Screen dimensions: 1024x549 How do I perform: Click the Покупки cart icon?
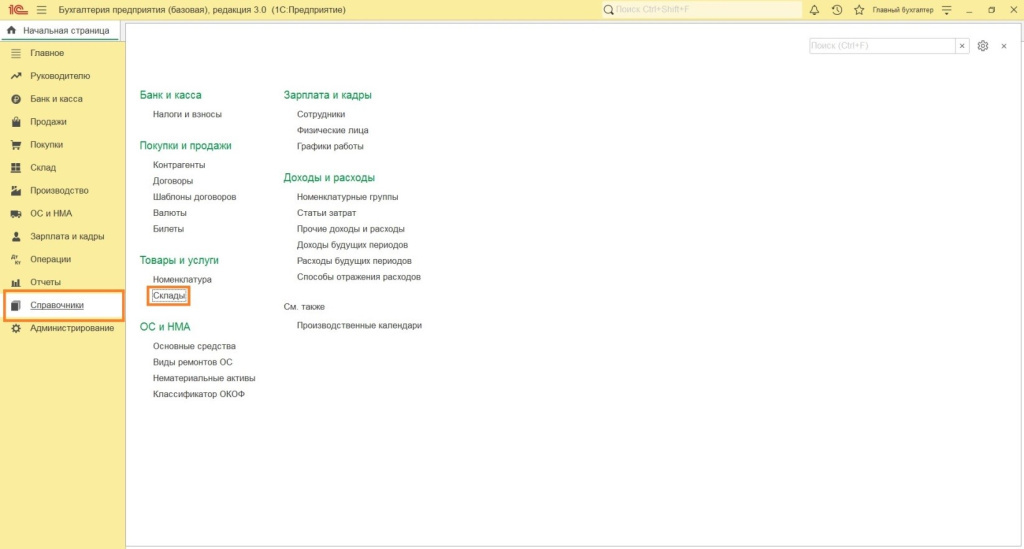tap(16, 144)
